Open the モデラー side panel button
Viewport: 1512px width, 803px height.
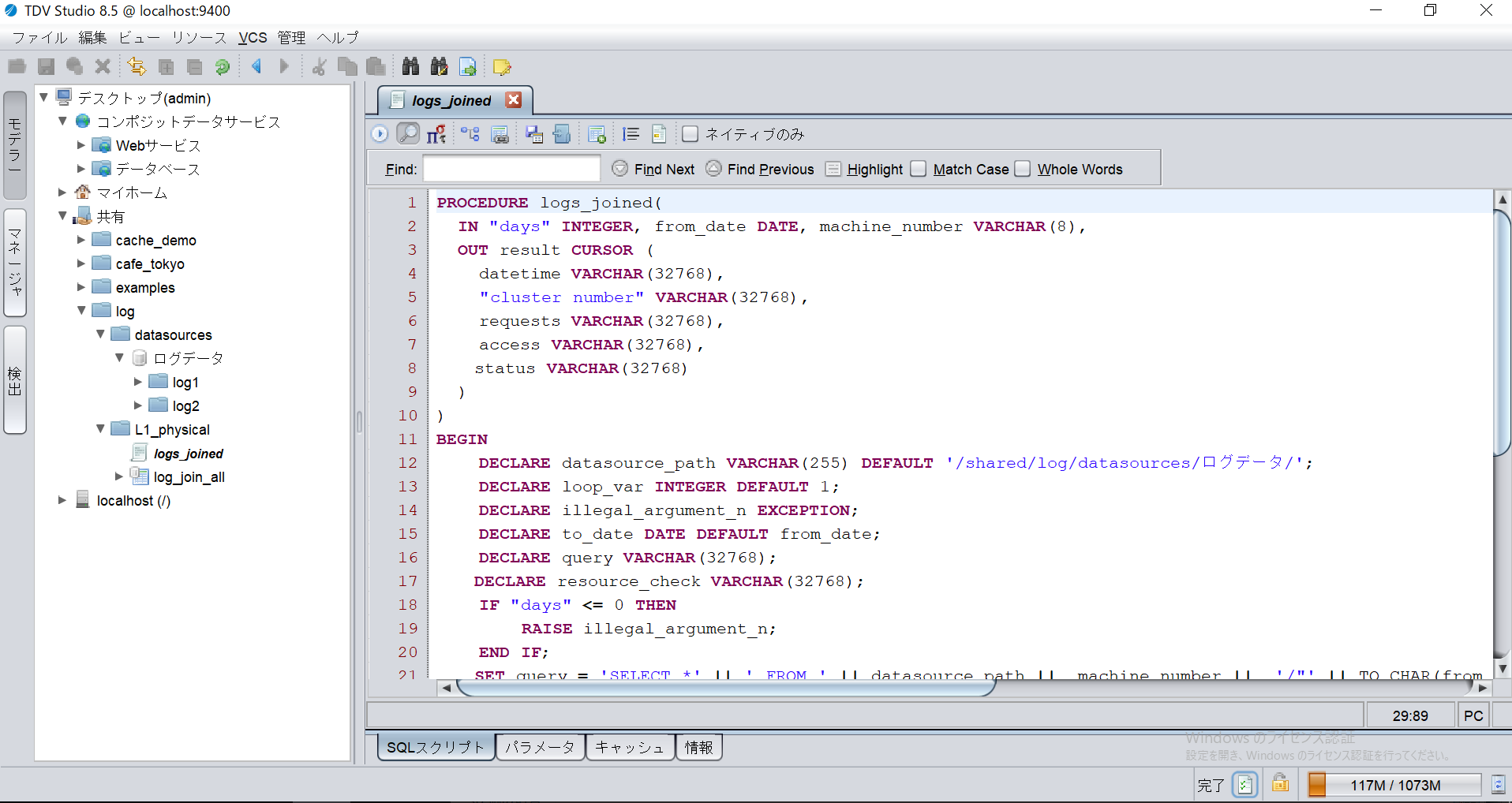[x=15, y=145]
